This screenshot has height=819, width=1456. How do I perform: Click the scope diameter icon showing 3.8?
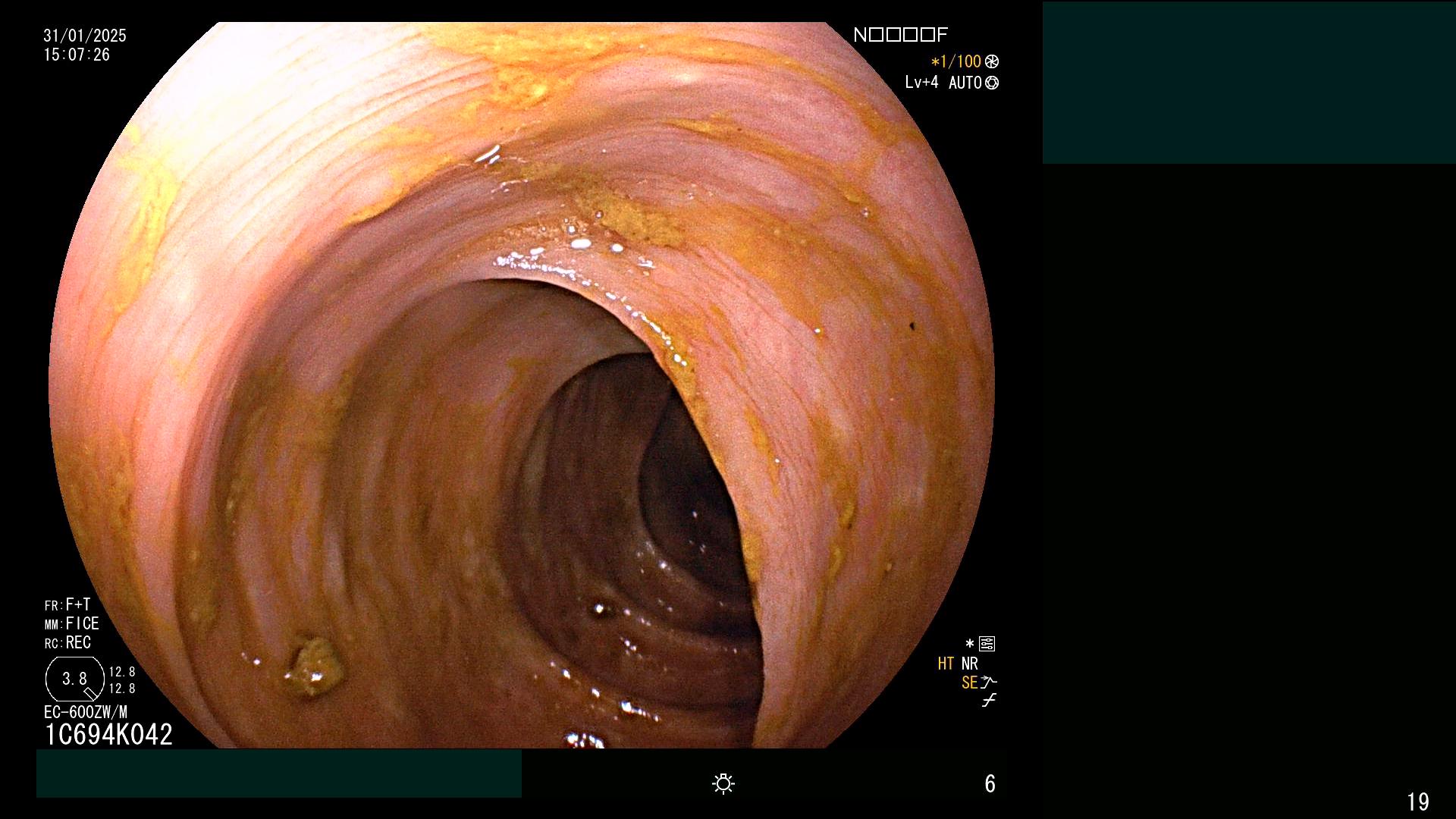click(74, 679)
